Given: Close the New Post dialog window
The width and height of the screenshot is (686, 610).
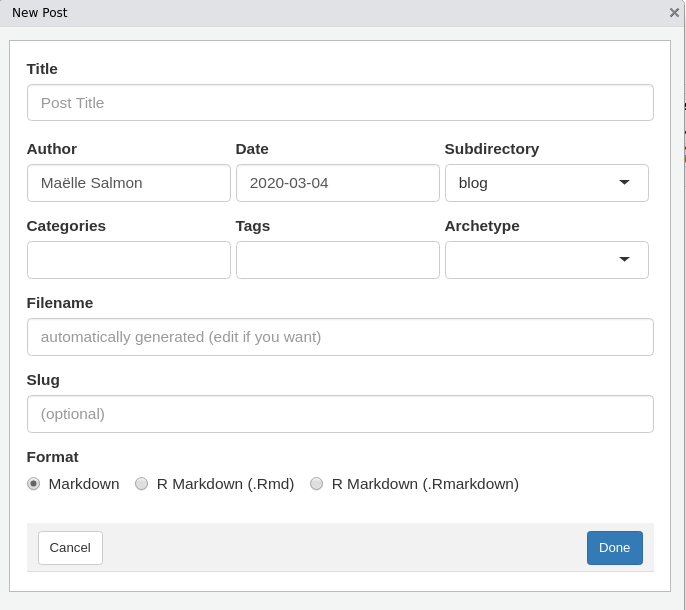Looking at the screenshot, I should [x=674, y=13].
